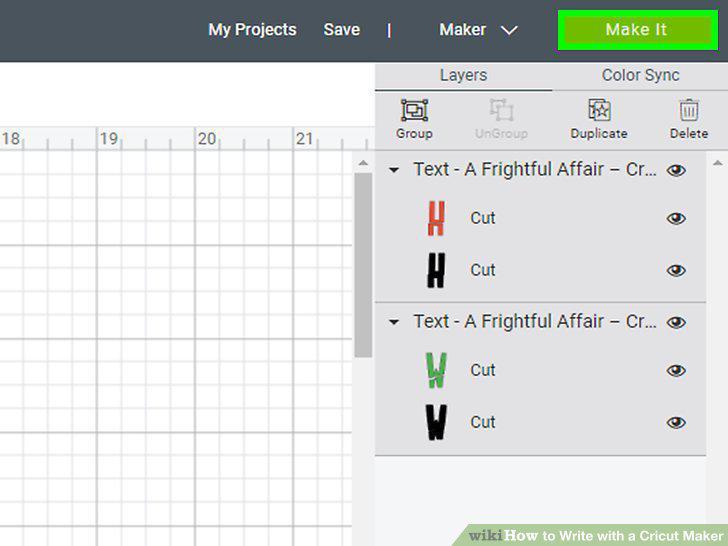Click Cut label beside red H
728x546 pixels.
(x=483, y=218)
